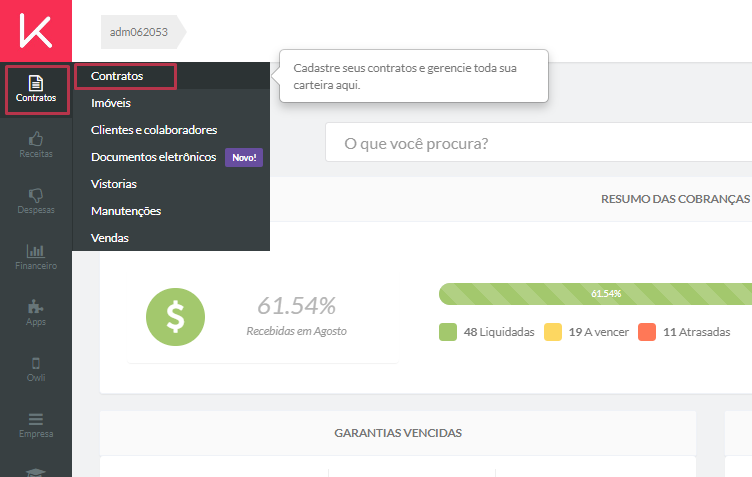
Task: Click the large 61.54% figure
Action: (296, 305)
